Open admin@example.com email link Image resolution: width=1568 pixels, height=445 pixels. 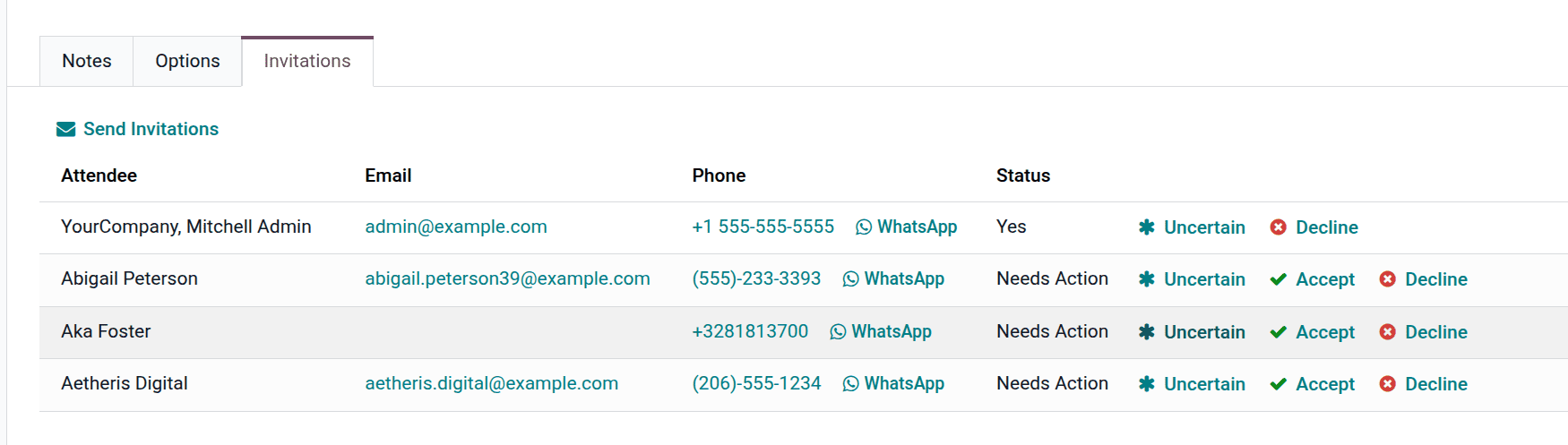click(x=456, y=227)
